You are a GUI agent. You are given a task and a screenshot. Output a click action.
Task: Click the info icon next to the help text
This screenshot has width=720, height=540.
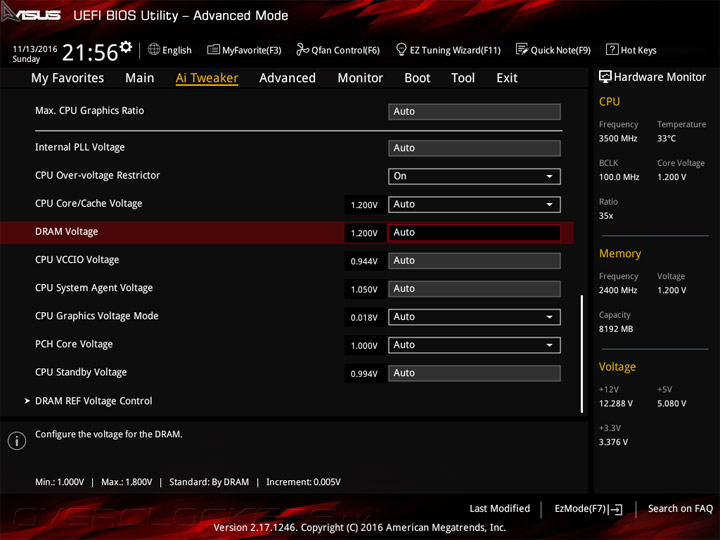[x=17, y=441]
